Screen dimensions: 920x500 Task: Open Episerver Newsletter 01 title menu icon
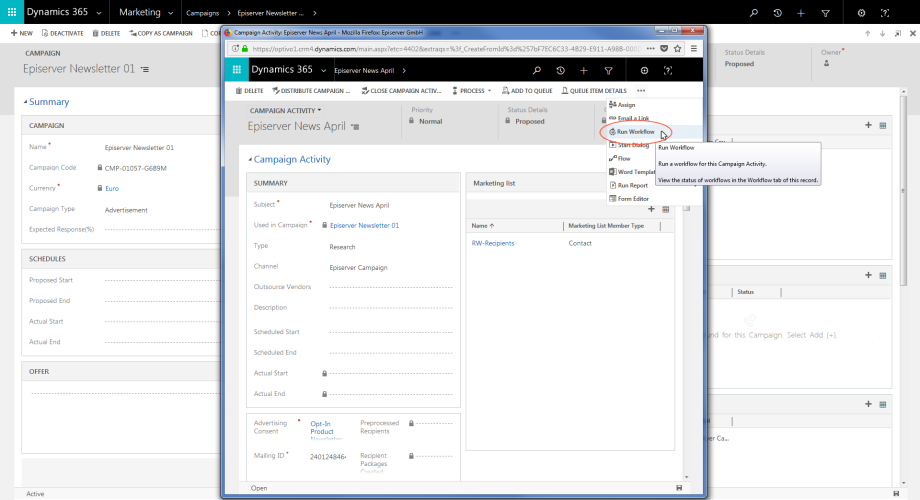(x=144, y=69)
